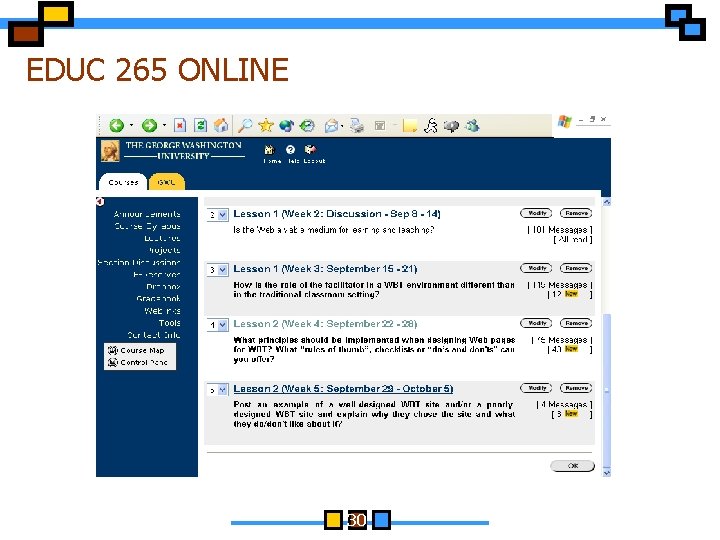Click Modify for Lesson 2 Week 4 forum

pyautogui.click(x=536, y=323)
